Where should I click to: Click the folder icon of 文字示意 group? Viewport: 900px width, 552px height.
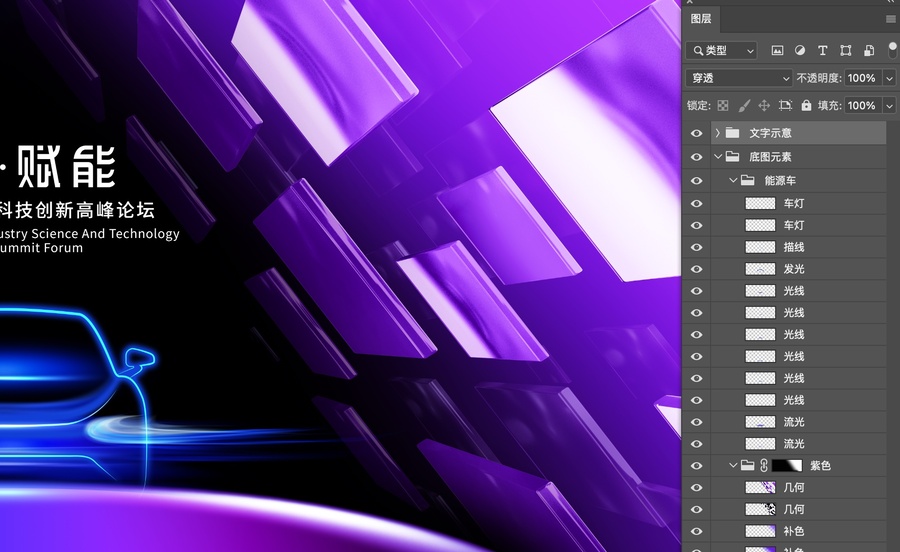(x=732, y=133)
